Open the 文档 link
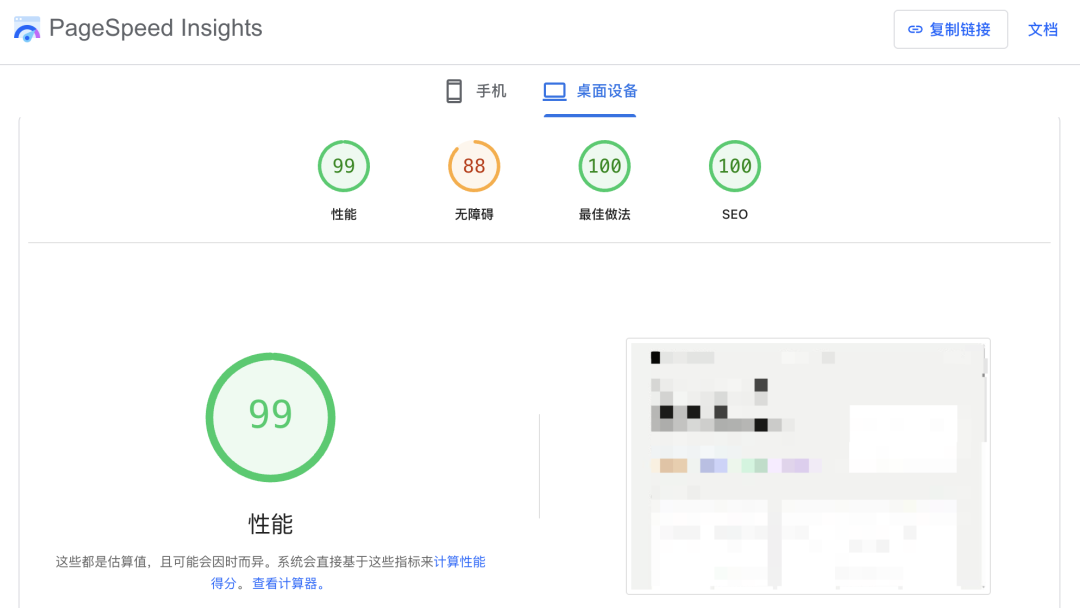The width and height of the screenshot is (1080, 608). point(1042,30)
